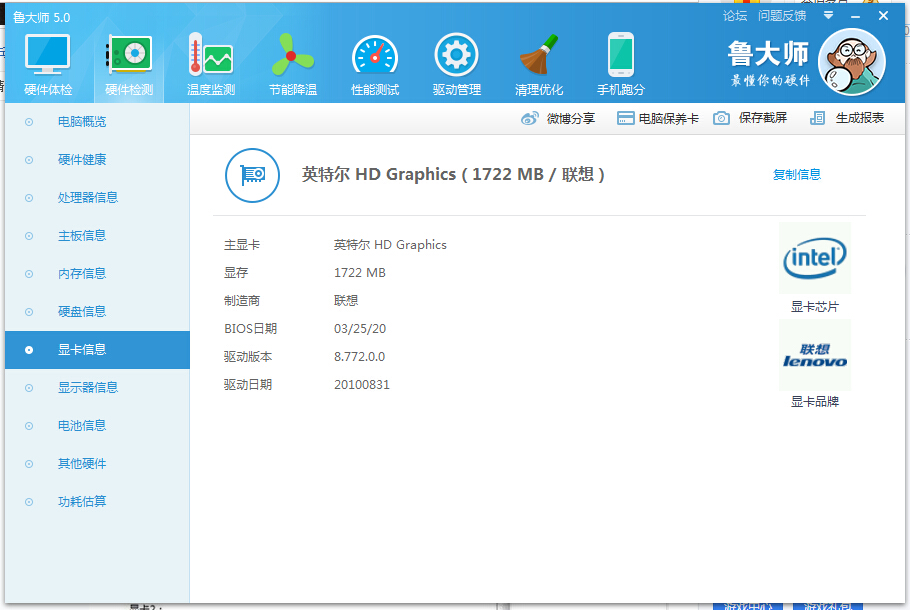Open 功耗估算 in the sidebar

click(x=97, y=502)
